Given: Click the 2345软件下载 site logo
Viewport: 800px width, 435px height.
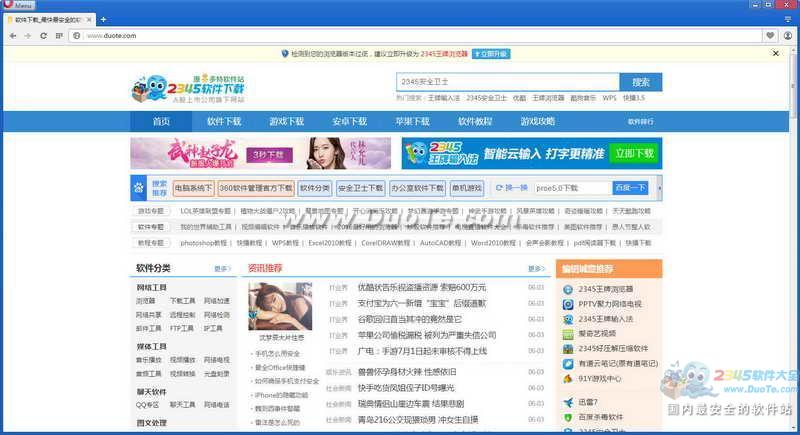Looking at the screenshot, I should [189, 88].
